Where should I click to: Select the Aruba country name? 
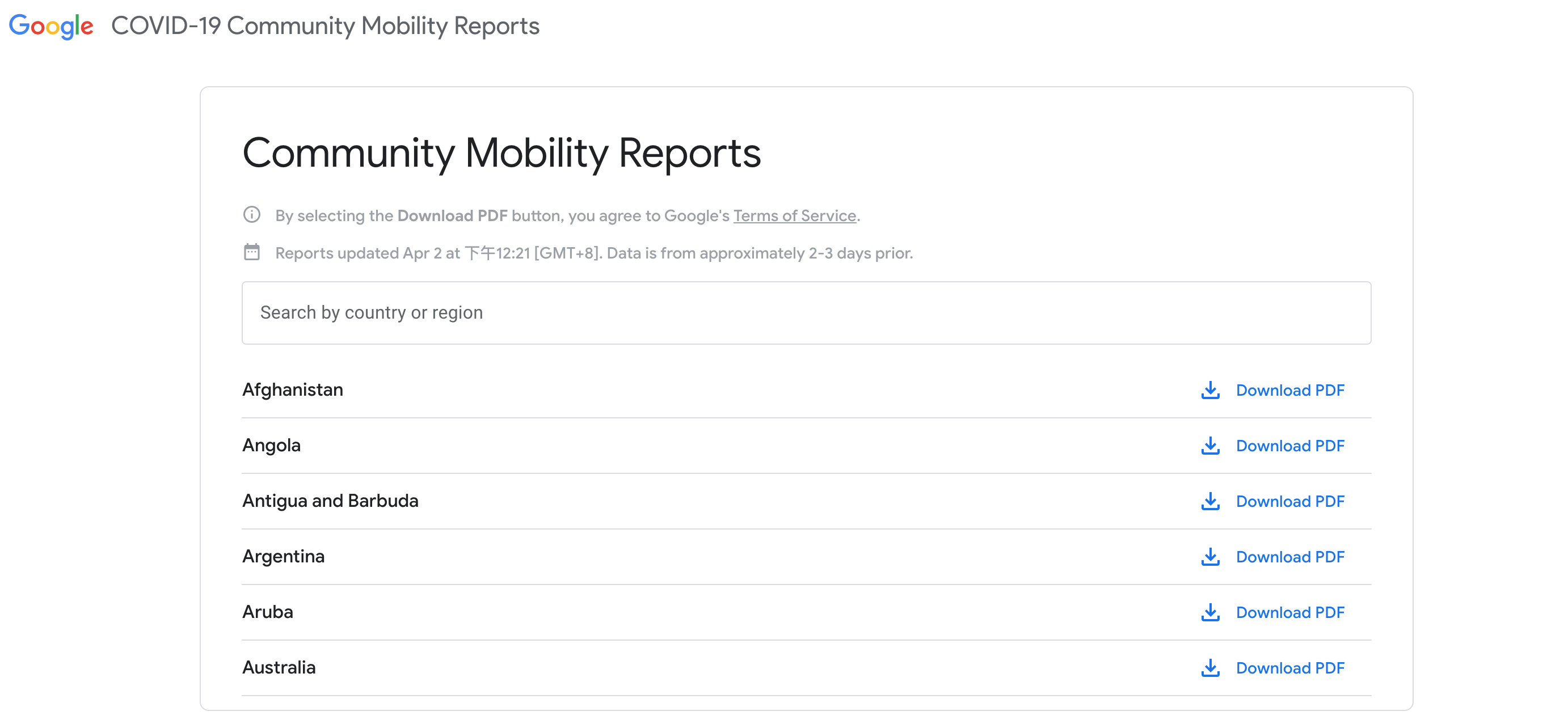pos(267,612)
